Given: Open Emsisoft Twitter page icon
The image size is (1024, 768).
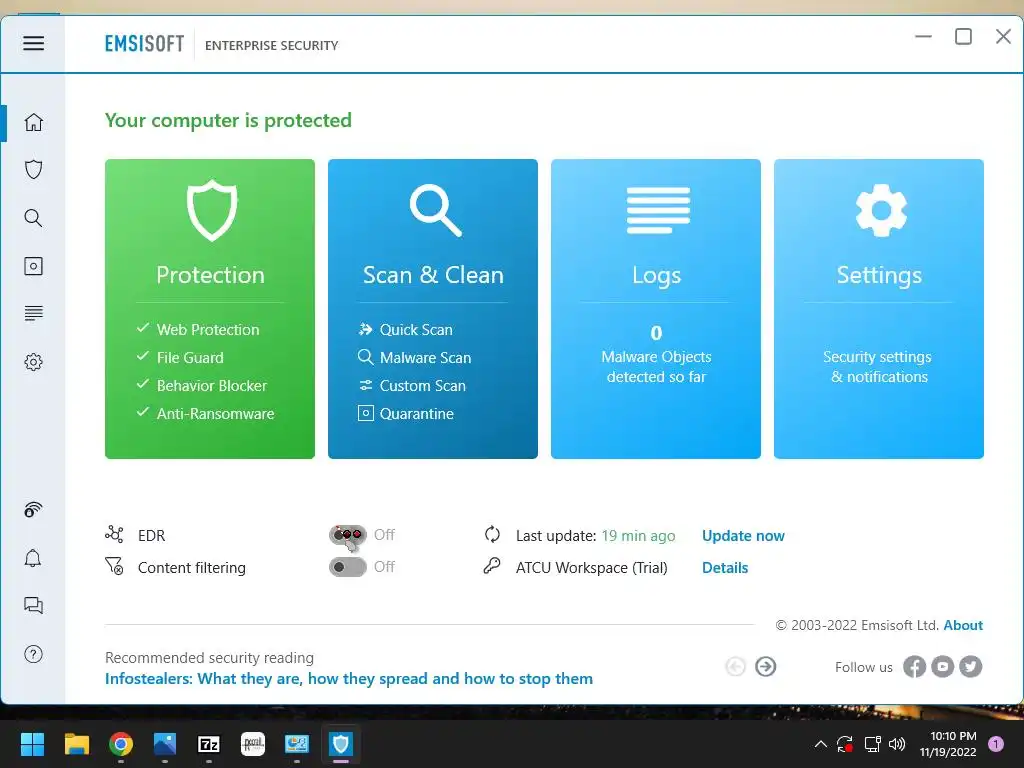Looking at the screenshot, I should point(971,667).
